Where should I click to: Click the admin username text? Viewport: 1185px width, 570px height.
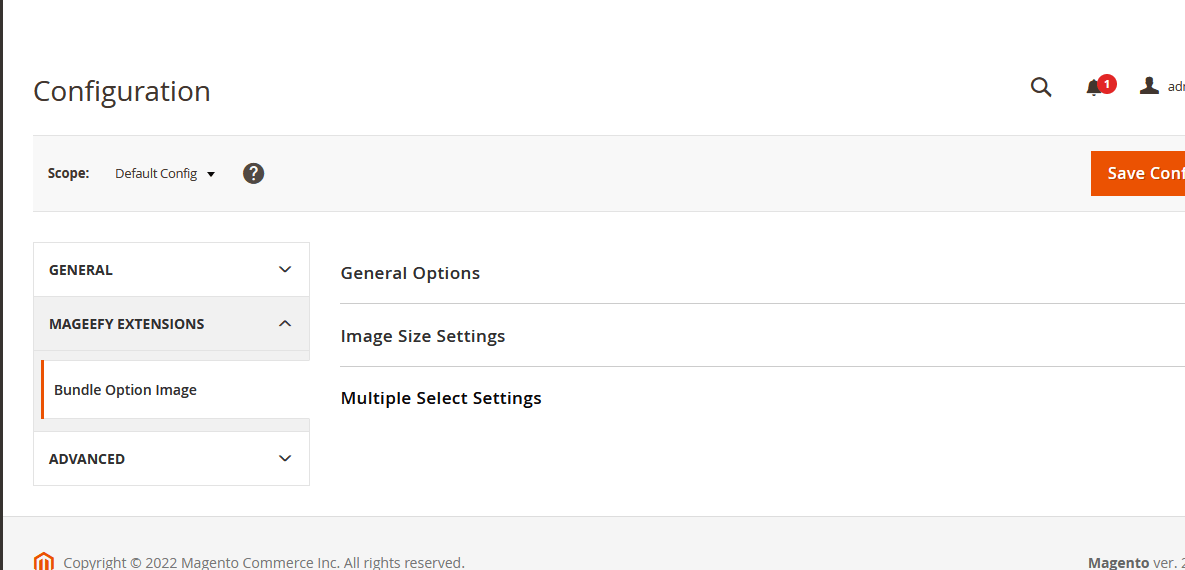(x=1176, y=87)
